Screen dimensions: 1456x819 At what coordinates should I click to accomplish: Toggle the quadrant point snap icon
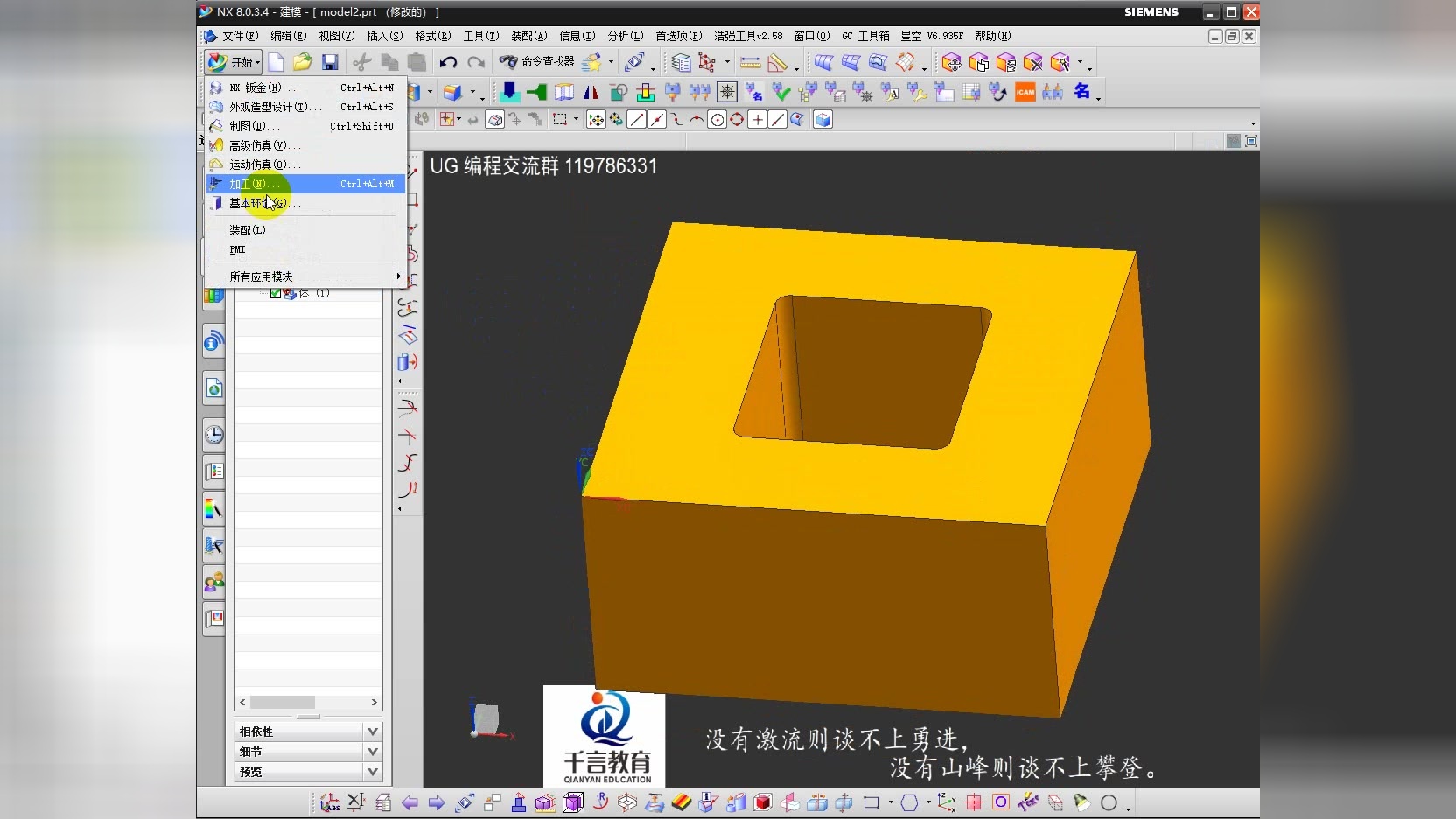coord(737,120)
